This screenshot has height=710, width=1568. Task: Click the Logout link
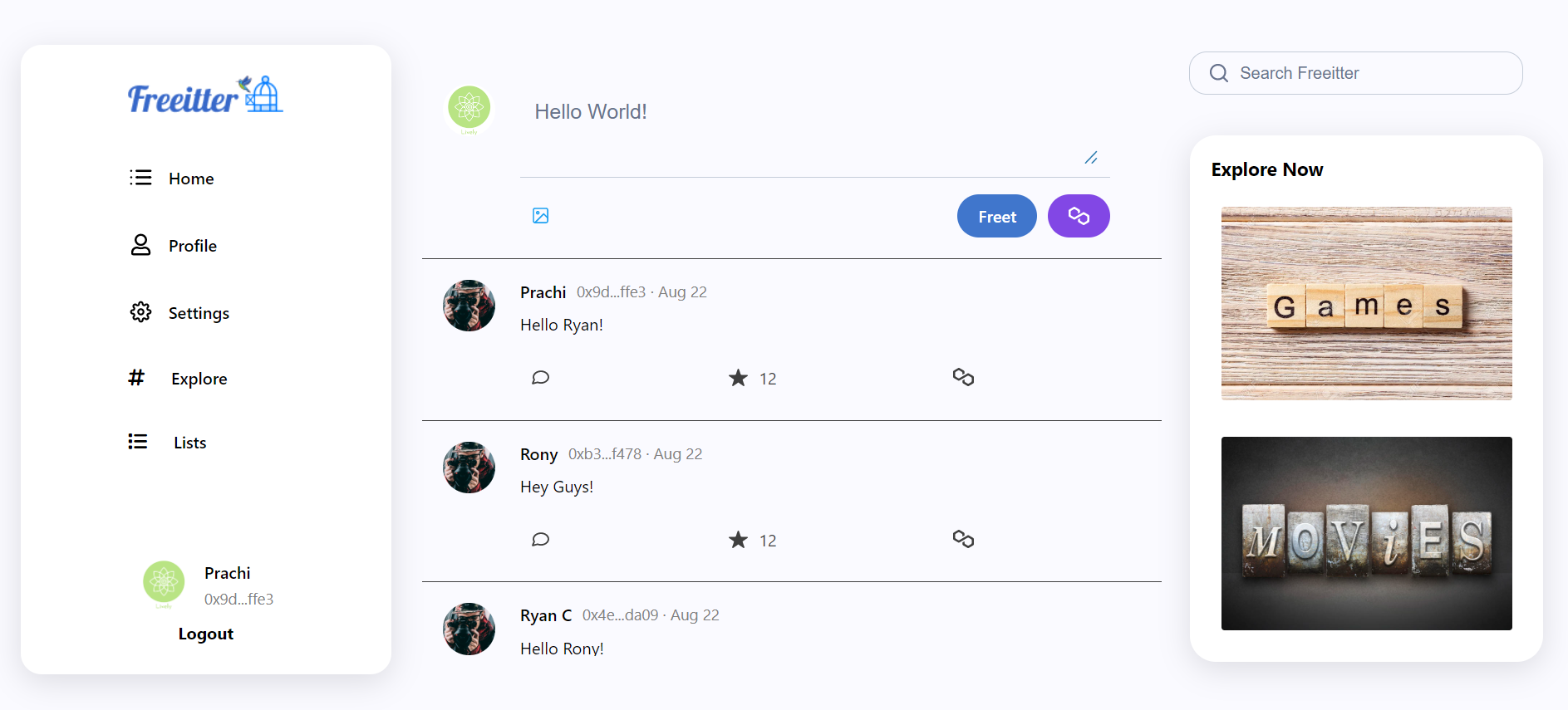[206, 634]
